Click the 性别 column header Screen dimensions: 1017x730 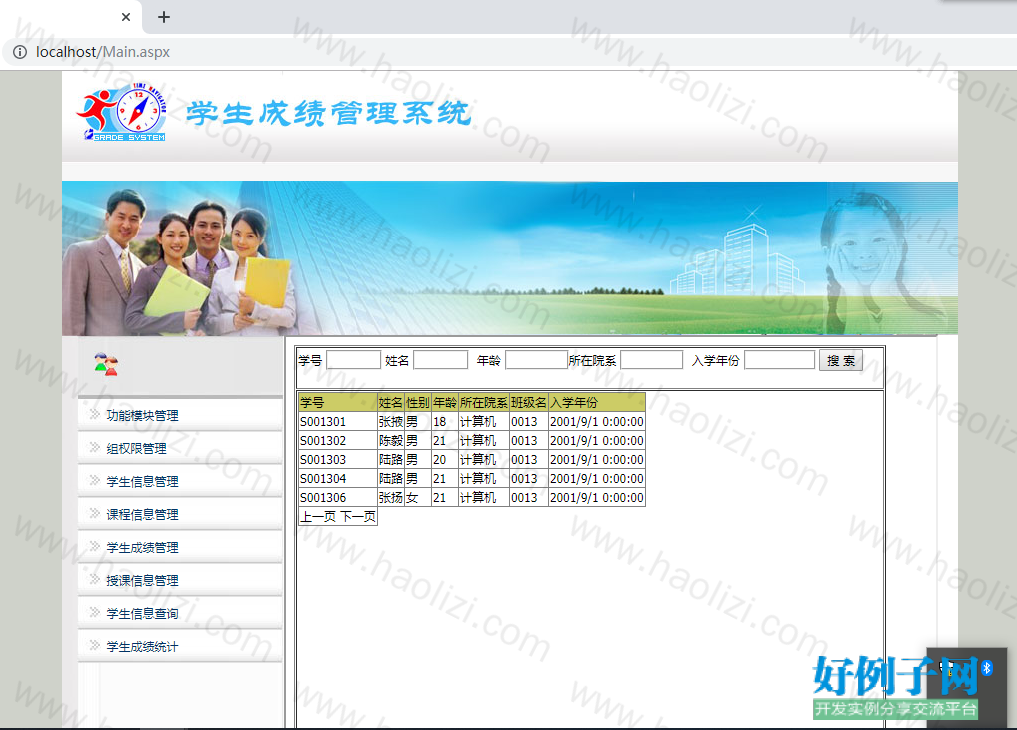pos(418,403)
